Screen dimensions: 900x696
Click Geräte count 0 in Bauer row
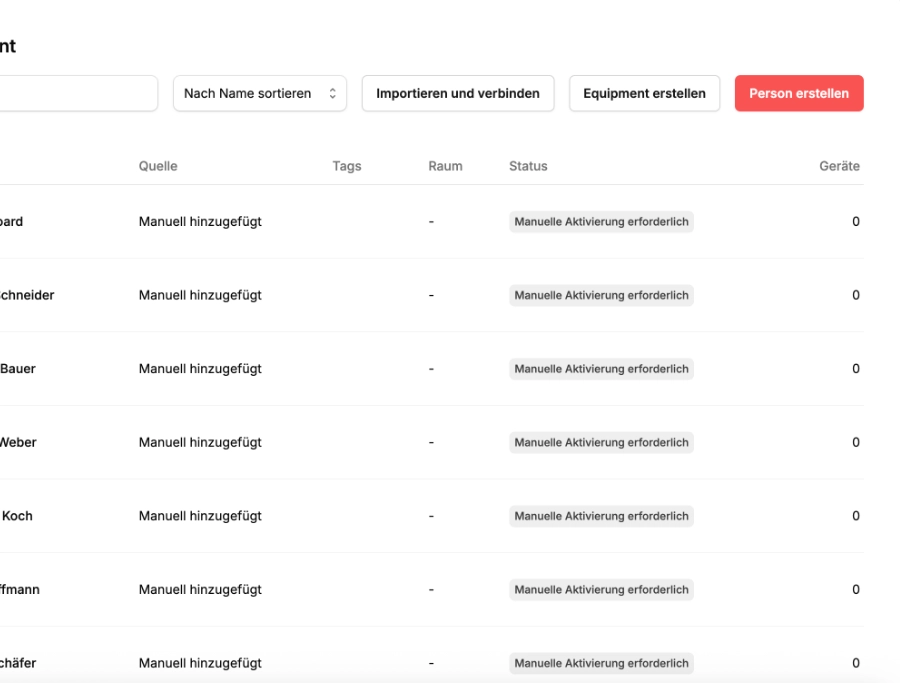[x=856, y=369]
